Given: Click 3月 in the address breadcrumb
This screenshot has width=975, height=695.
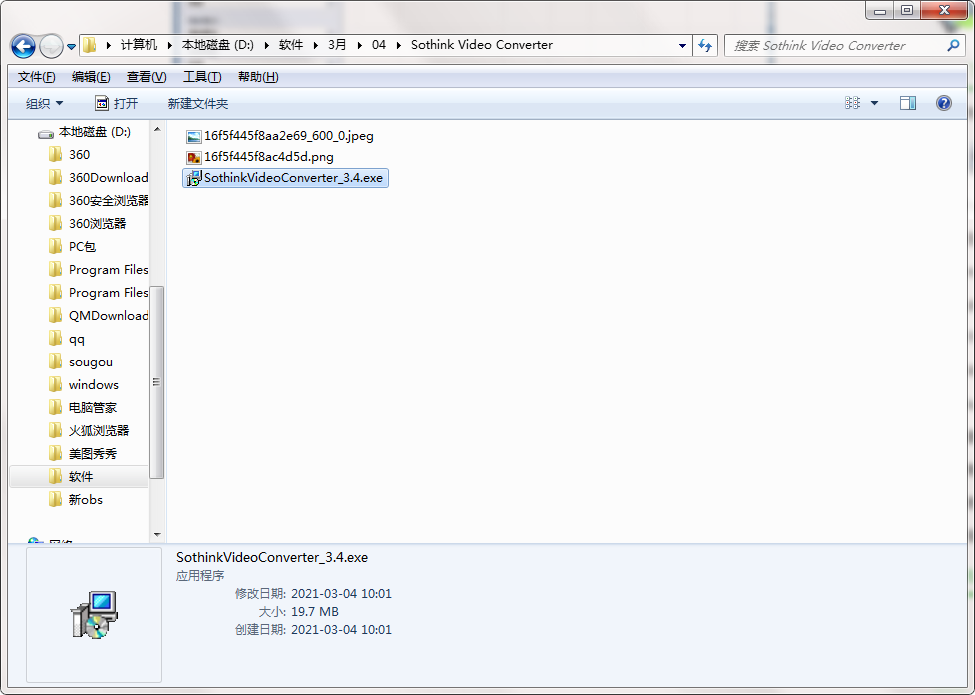Looking at the screenshot, I should [x=337, y=45].
